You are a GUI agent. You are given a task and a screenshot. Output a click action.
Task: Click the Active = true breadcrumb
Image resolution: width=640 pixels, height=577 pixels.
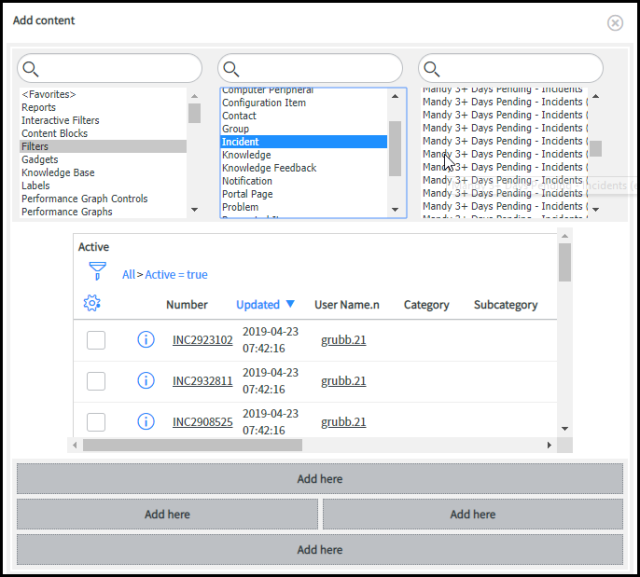click(176, 275)
